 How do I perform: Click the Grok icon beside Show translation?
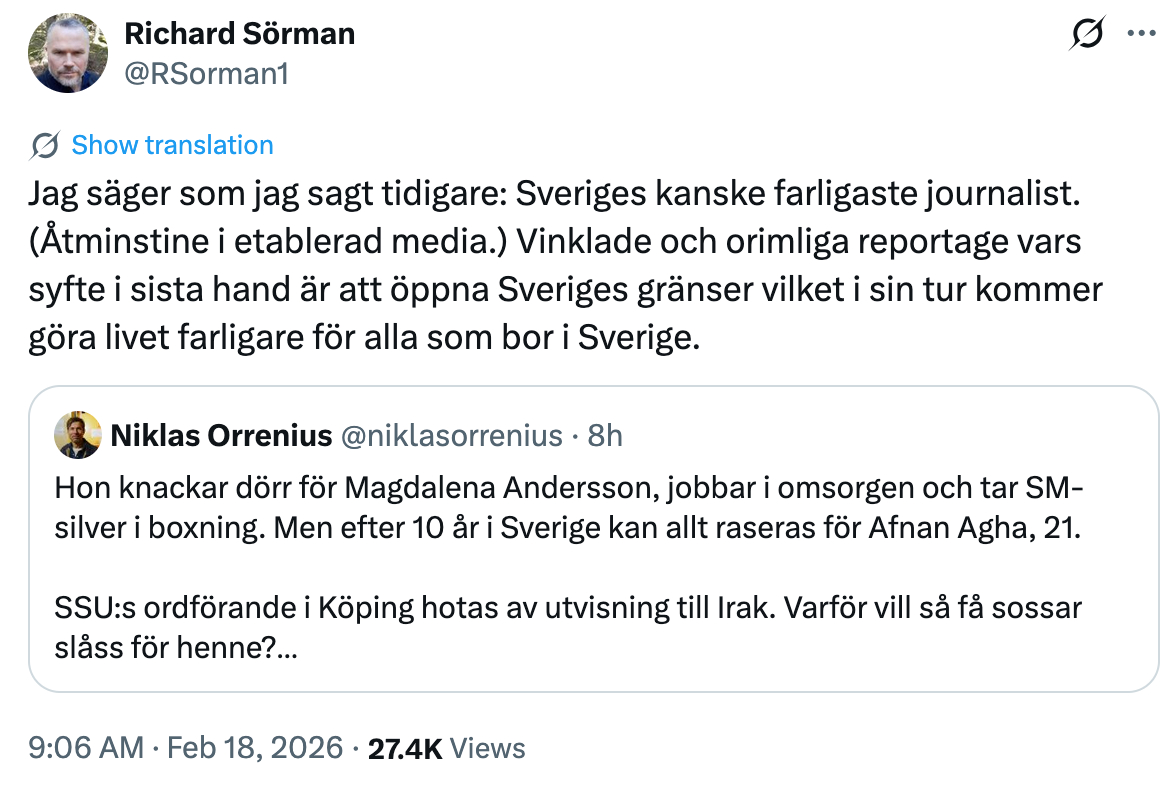[44, 145]
